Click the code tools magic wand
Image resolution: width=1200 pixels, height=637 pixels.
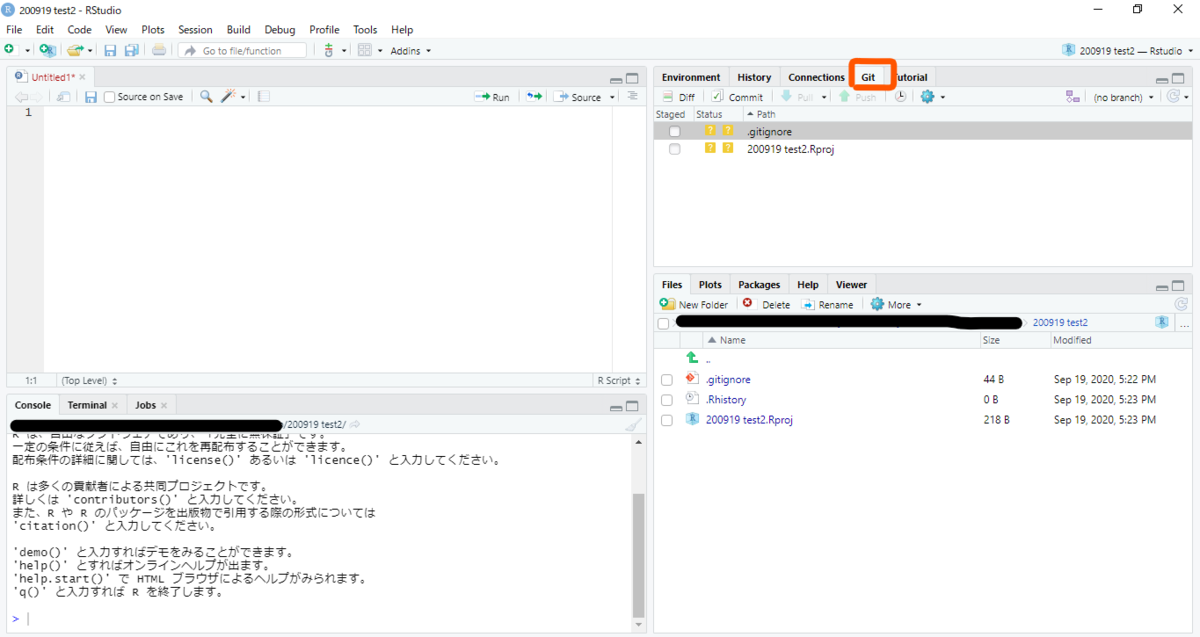point(229,97)
